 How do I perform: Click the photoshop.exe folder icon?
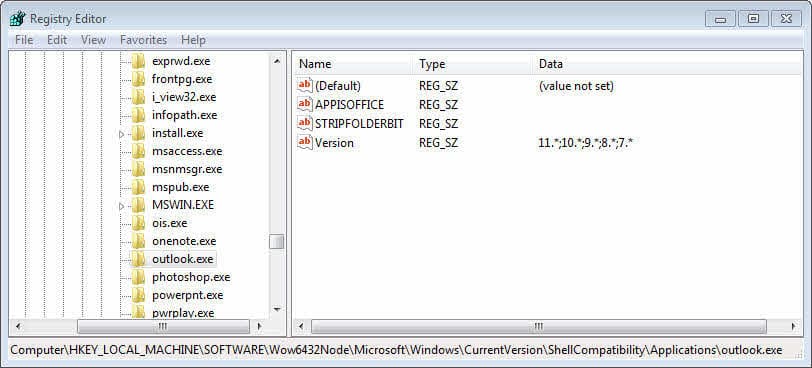pyautogui.click(x=138, y=277)
